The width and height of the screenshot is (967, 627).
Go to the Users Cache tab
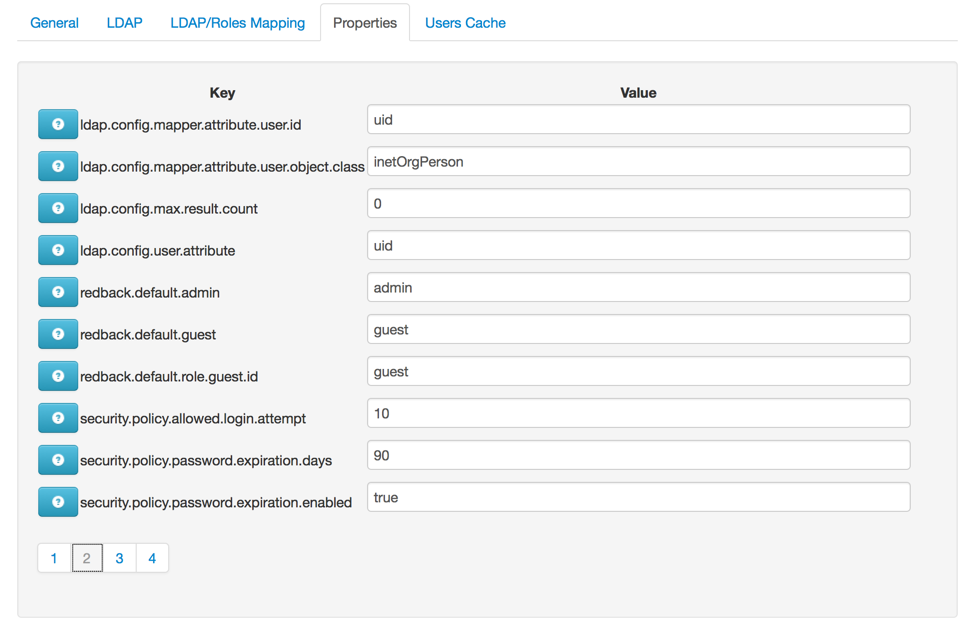click(x=465, y=23)
